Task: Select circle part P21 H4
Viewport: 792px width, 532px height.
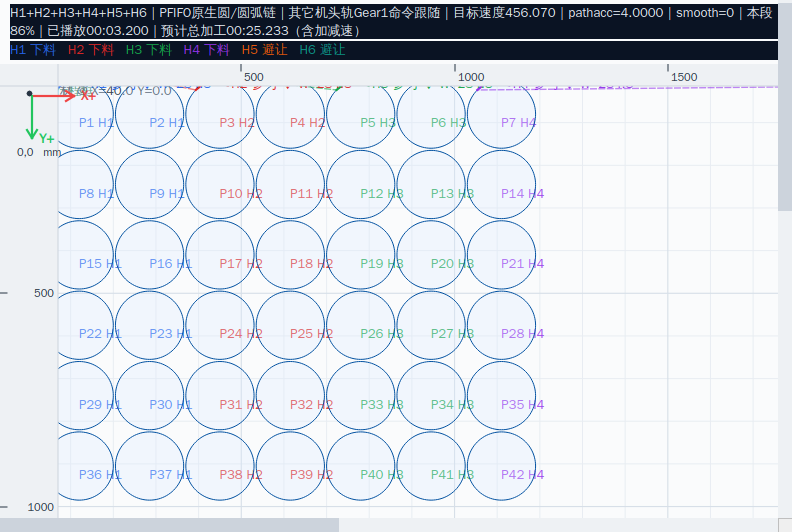Action: [x=502, y=255]
